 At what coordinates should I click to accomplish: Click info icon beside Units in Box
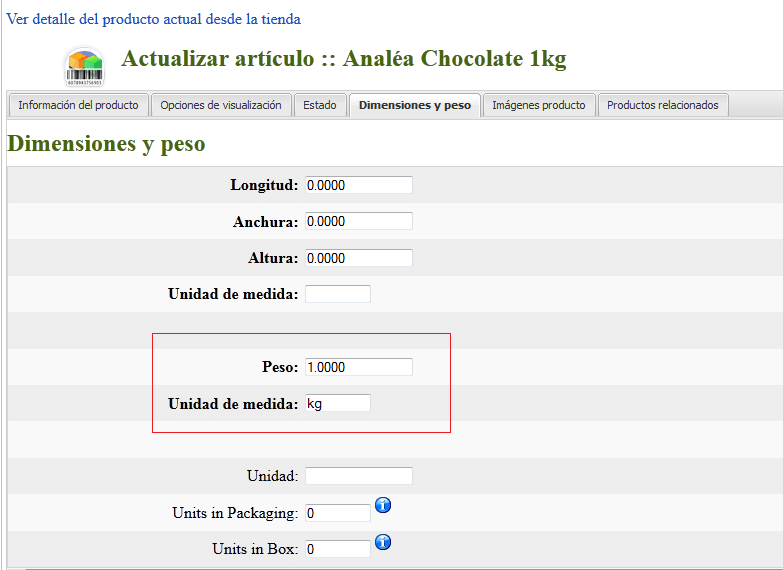click(x=383, y=542)
